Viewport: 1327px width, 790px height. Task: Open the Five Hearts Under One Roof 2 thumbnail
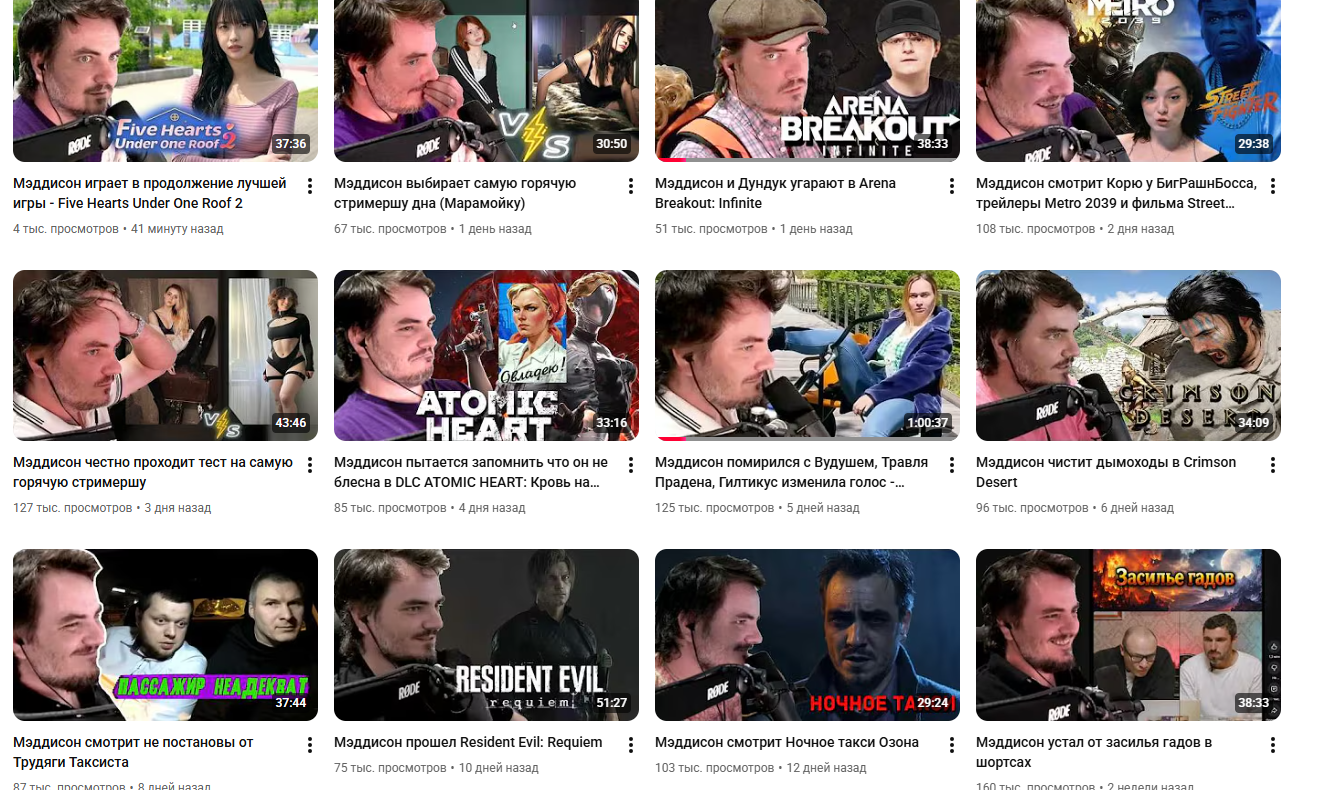click(165, 80)
